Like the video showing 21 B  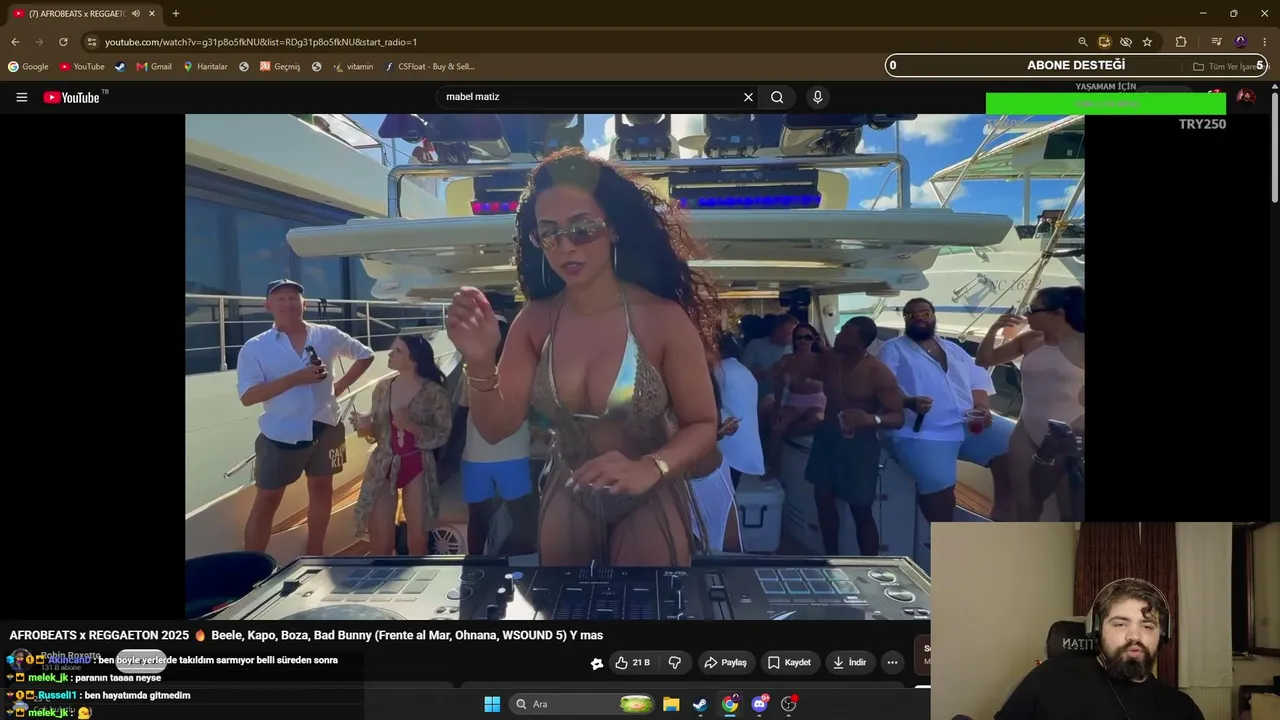632,662
